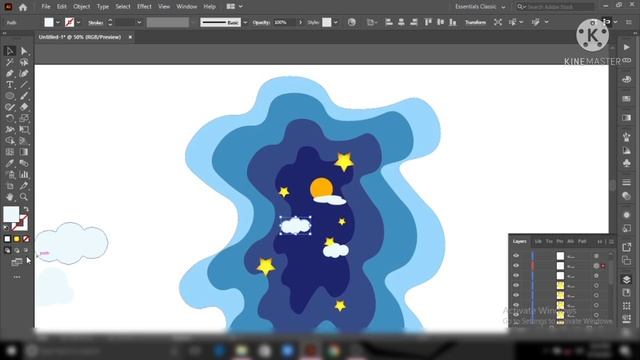Toggle eye of the red-marked selected layer row

pos(516,265)
